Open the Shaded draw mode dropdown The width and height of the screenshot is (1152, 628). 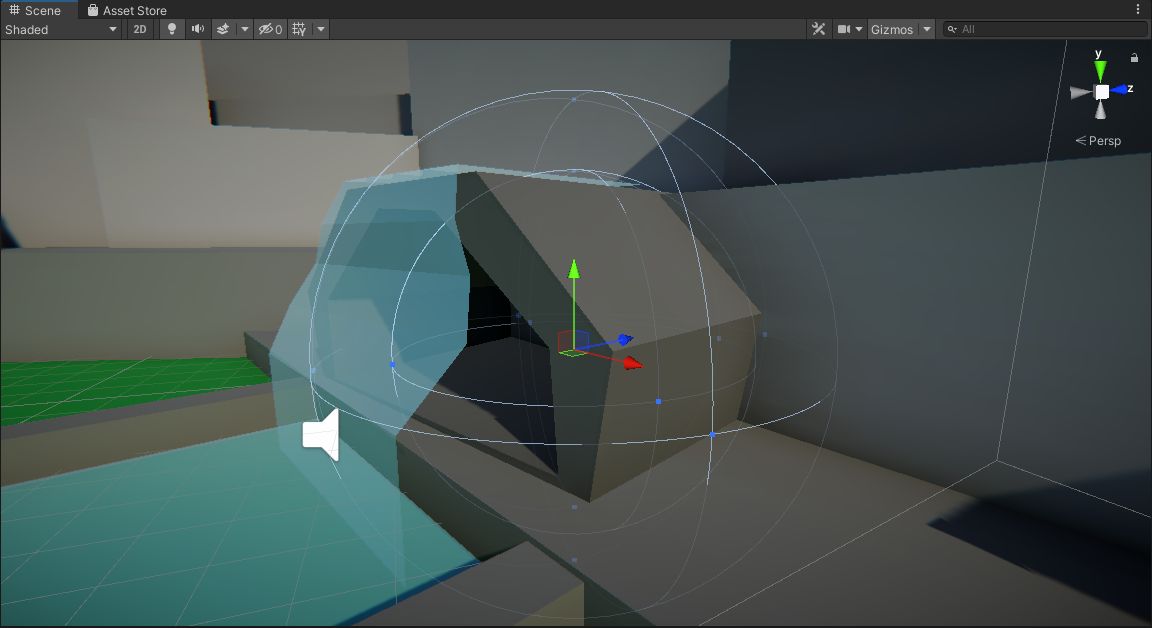point(61,29)
